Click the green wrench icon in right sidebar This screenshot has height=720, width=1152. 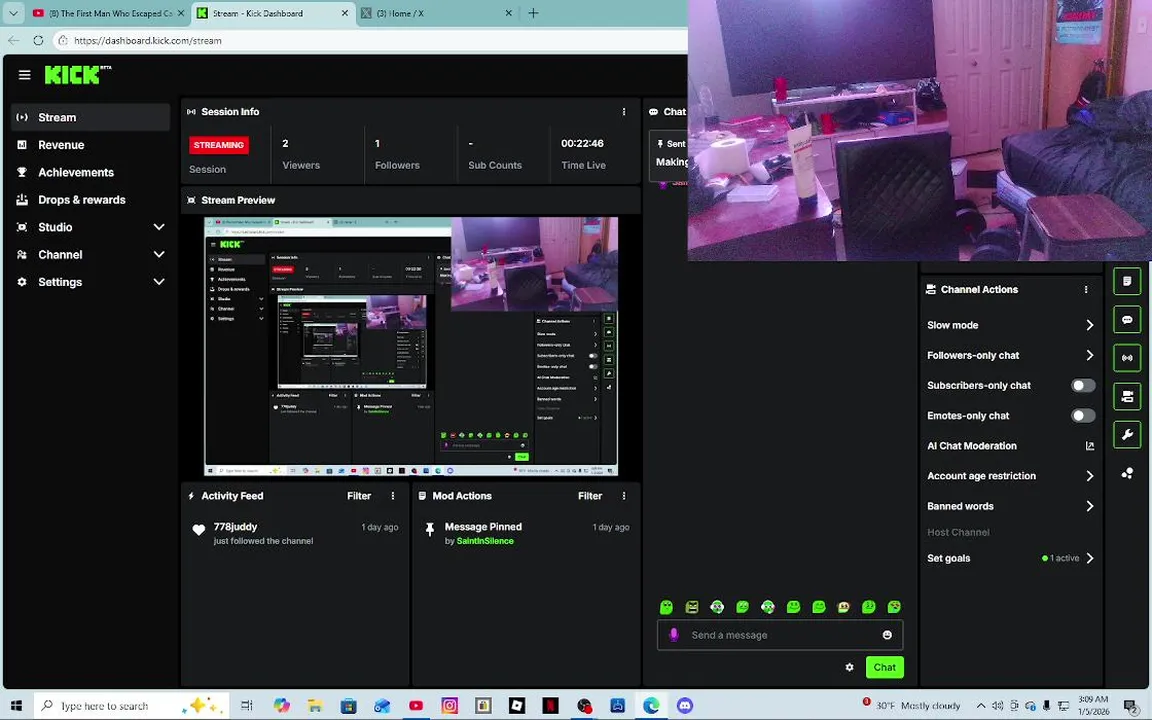(x=1127, y=434)
